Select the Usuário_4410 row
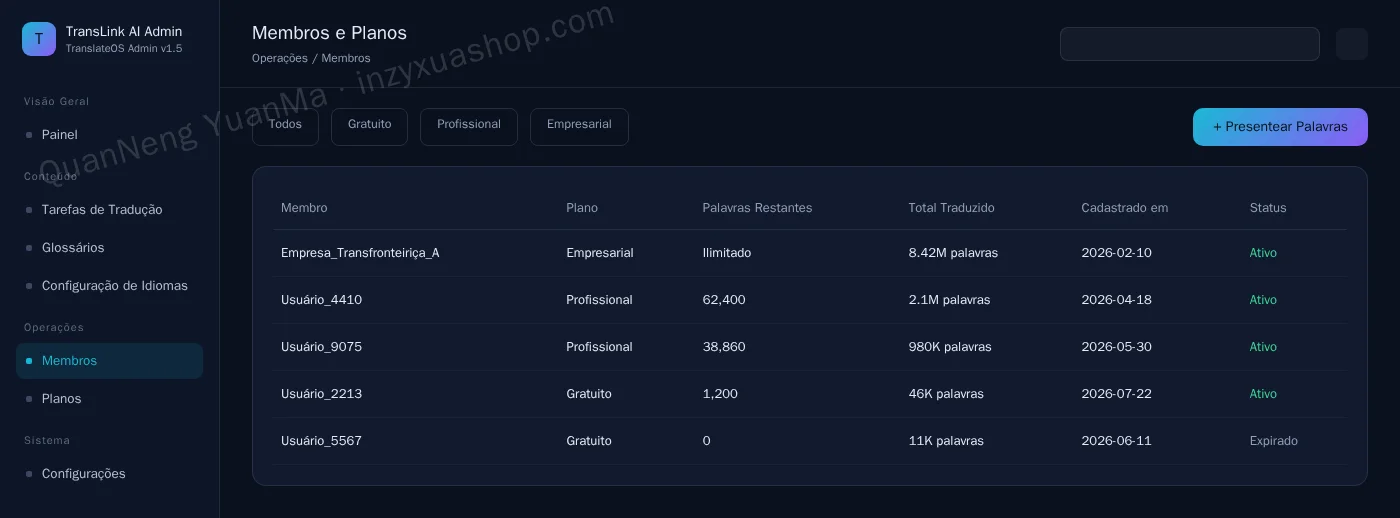The image size is (1400, 518). pos(810,300)
